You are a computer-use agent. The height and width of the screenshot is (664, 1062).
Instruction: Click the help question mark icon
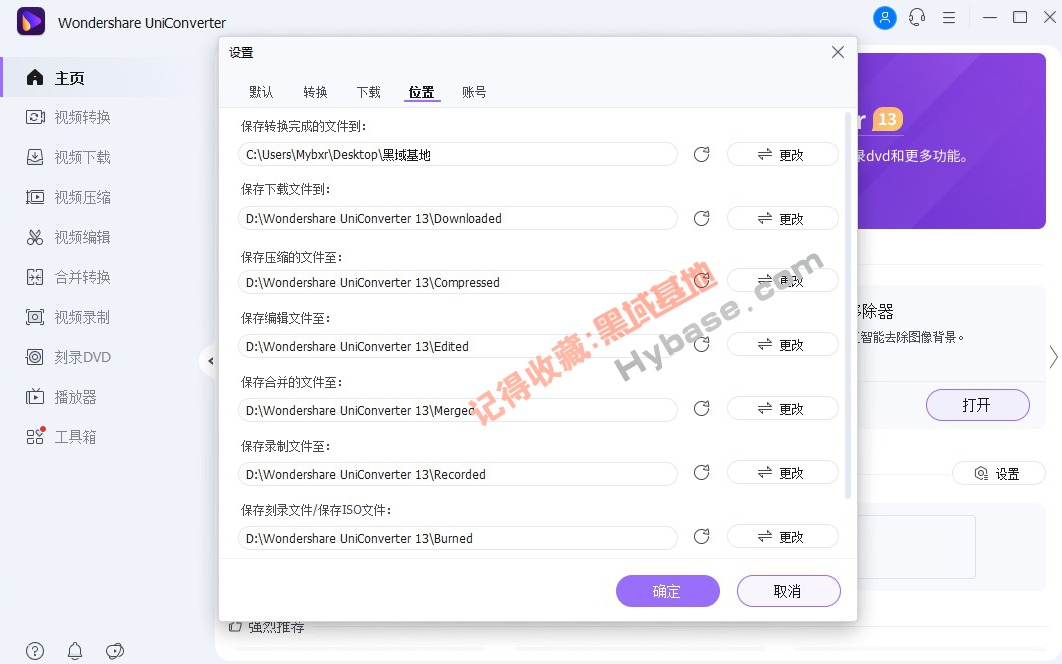click(x=35, y=651)
